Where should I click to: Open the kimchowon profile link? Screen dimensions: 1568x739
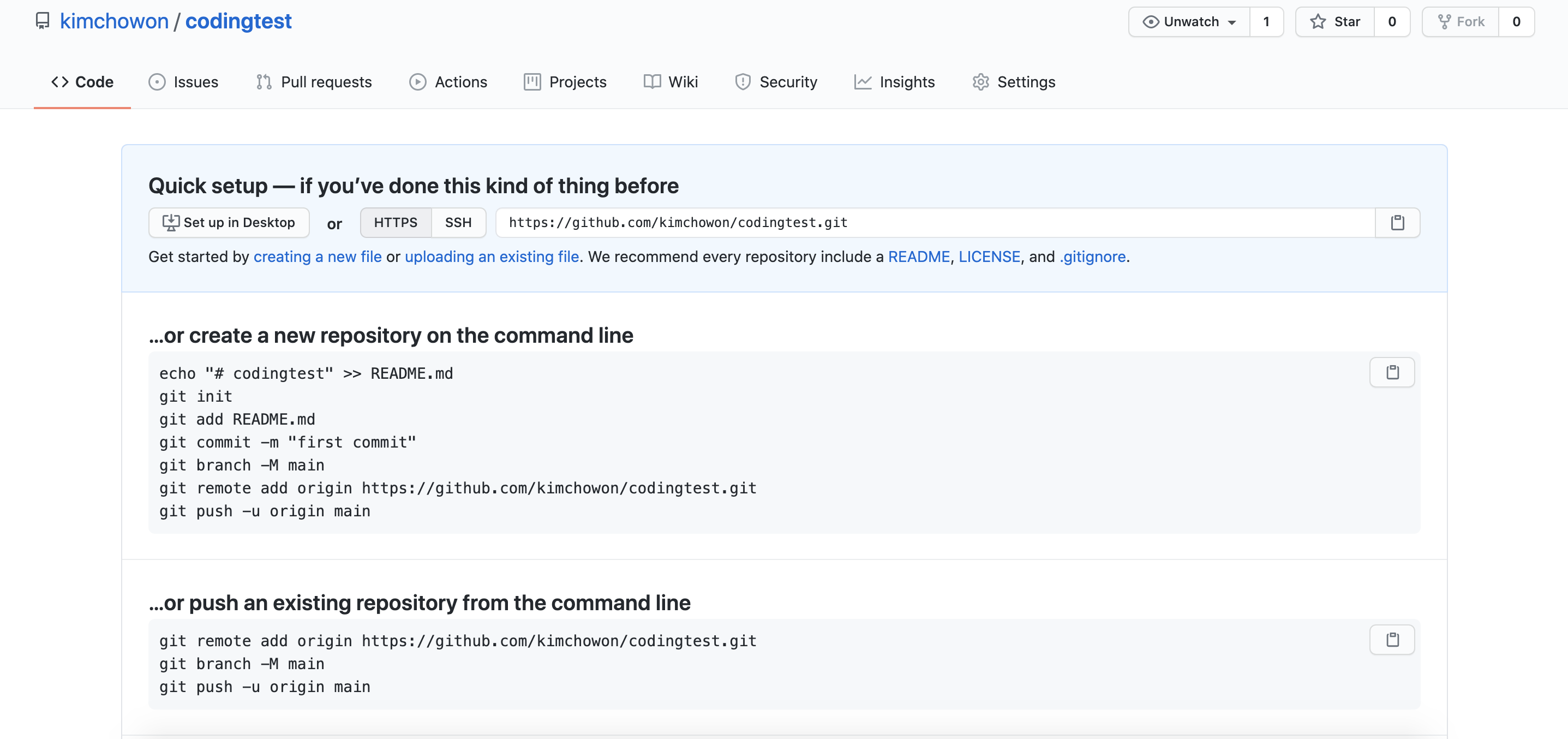point(114,21)
